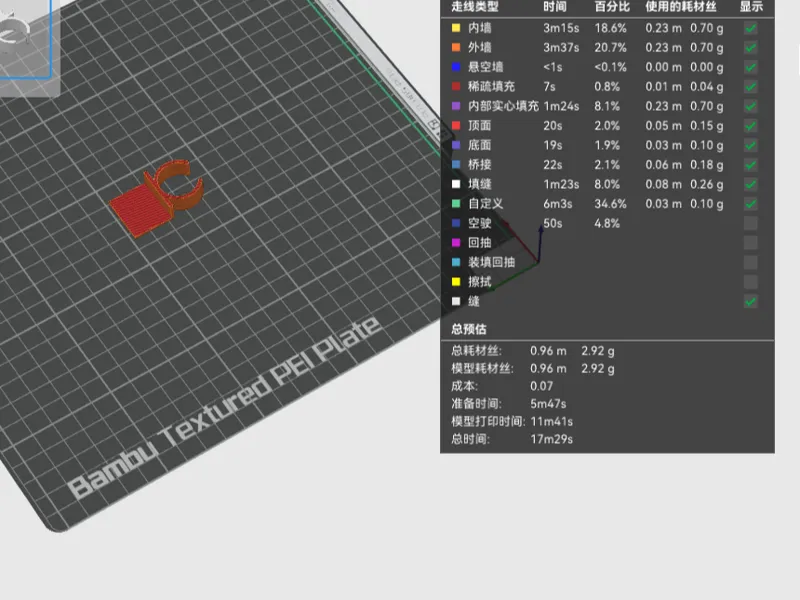Click the 顶面 row label
Screen dimensions: 800x600
pos(480,126)
